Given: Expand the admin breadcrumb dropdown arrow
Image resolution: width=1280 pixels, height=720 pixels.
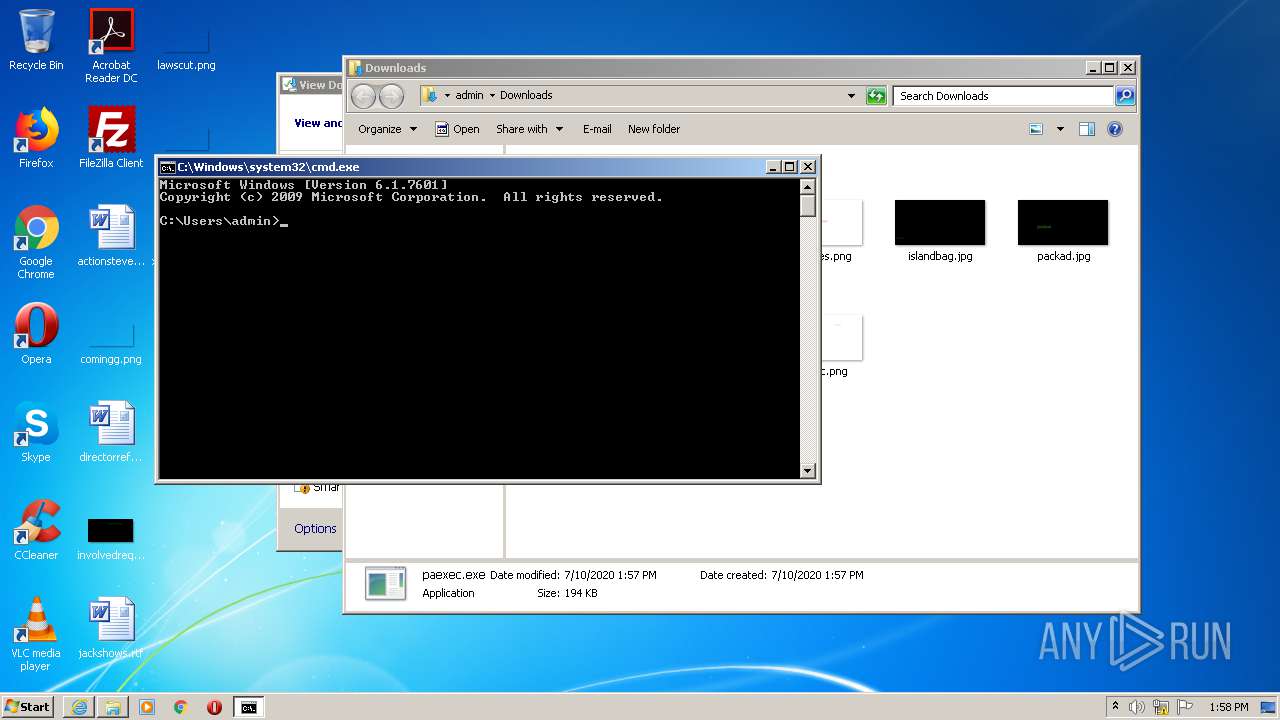Looking at the screenshot, I should 447,96.
